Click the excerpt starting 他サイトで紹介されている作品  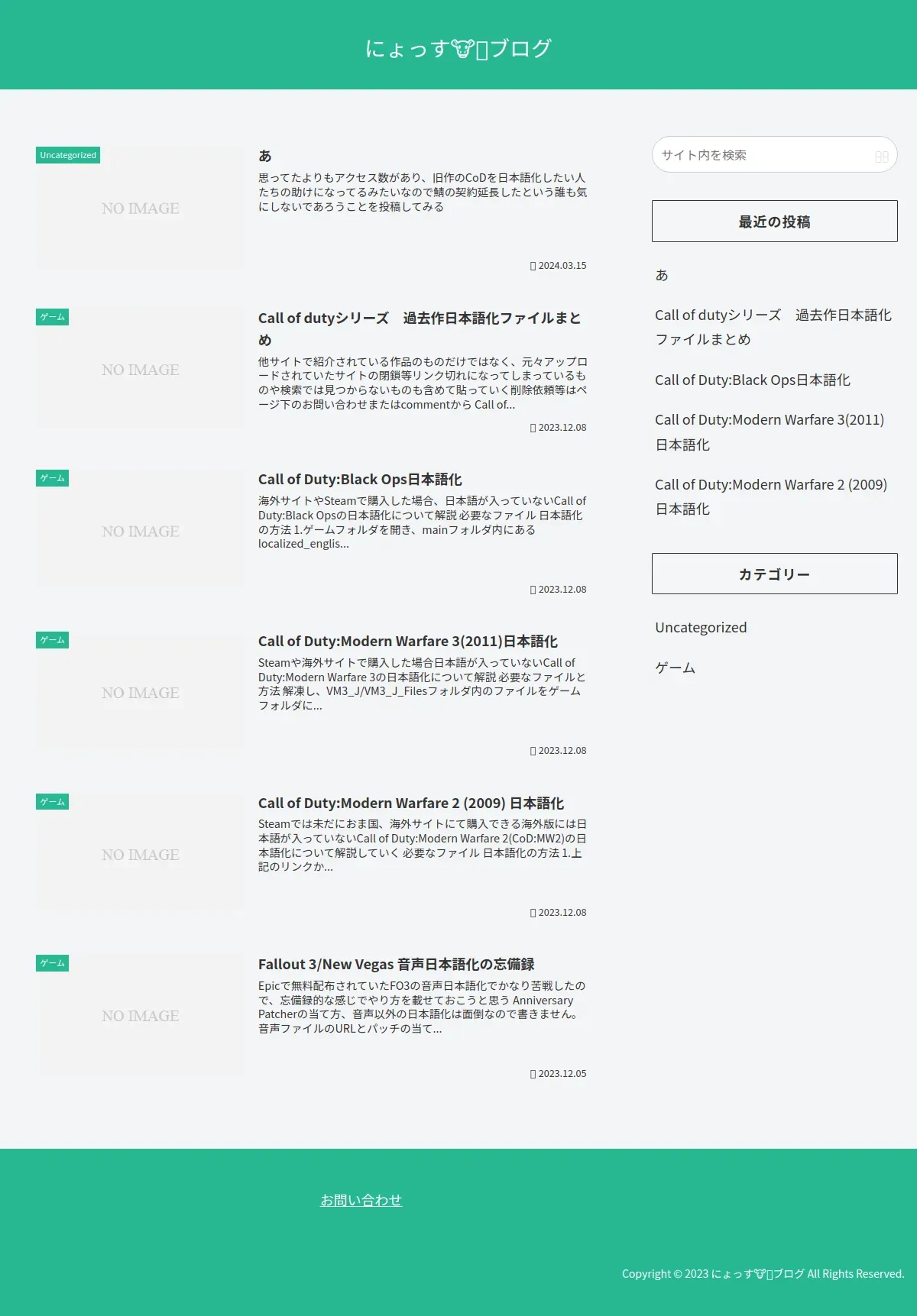(x=423, y=383)
